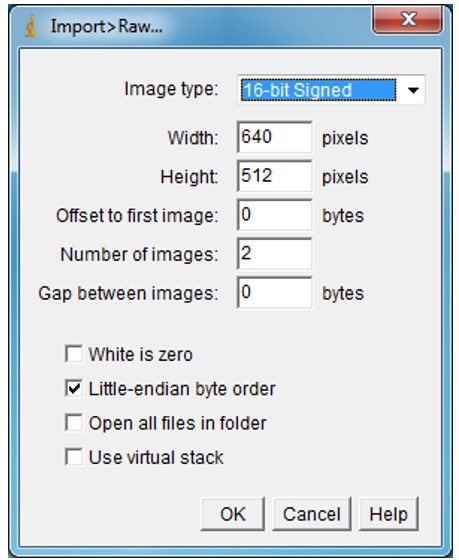459x560 pixels.
Task: Click the Use virtual stack label text
Action: pos(156,458)
